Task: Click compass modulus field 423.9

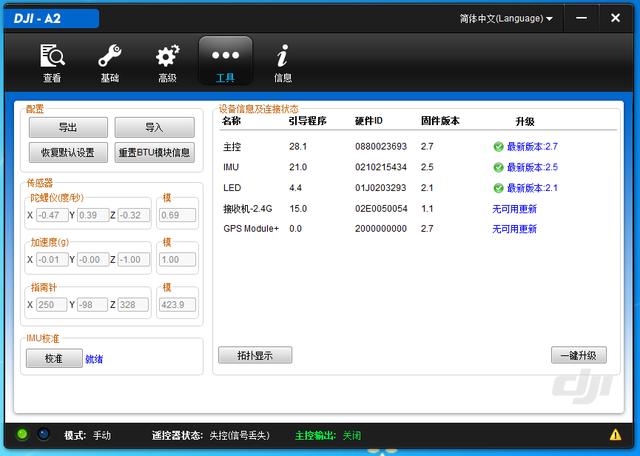Action: coord(178,305)
